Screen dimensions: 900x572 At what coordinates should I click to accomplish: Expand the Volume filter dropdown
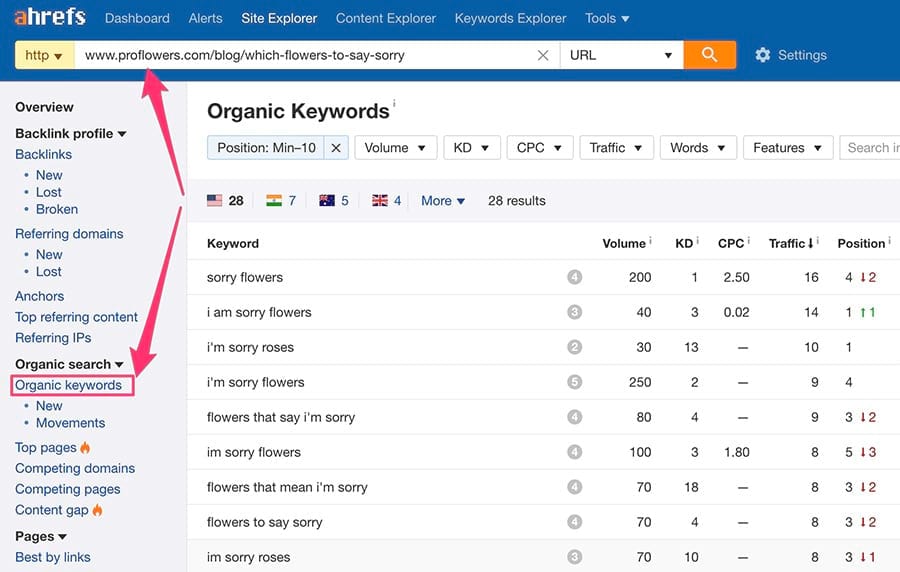(395, 148)
